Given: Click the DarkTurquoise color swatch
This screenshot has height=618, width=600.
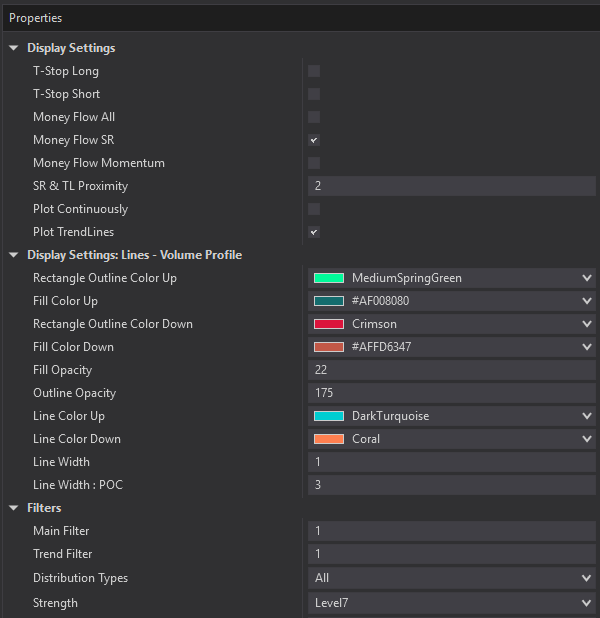Looking at the screenshot, I should pos(329,416).
